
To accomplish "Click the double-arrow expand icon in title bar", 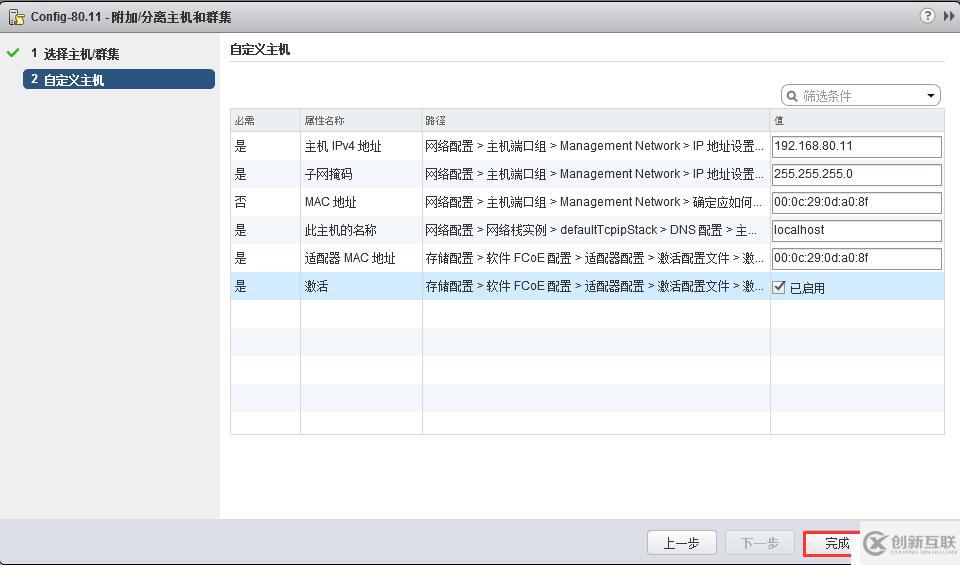I will 948,16.
